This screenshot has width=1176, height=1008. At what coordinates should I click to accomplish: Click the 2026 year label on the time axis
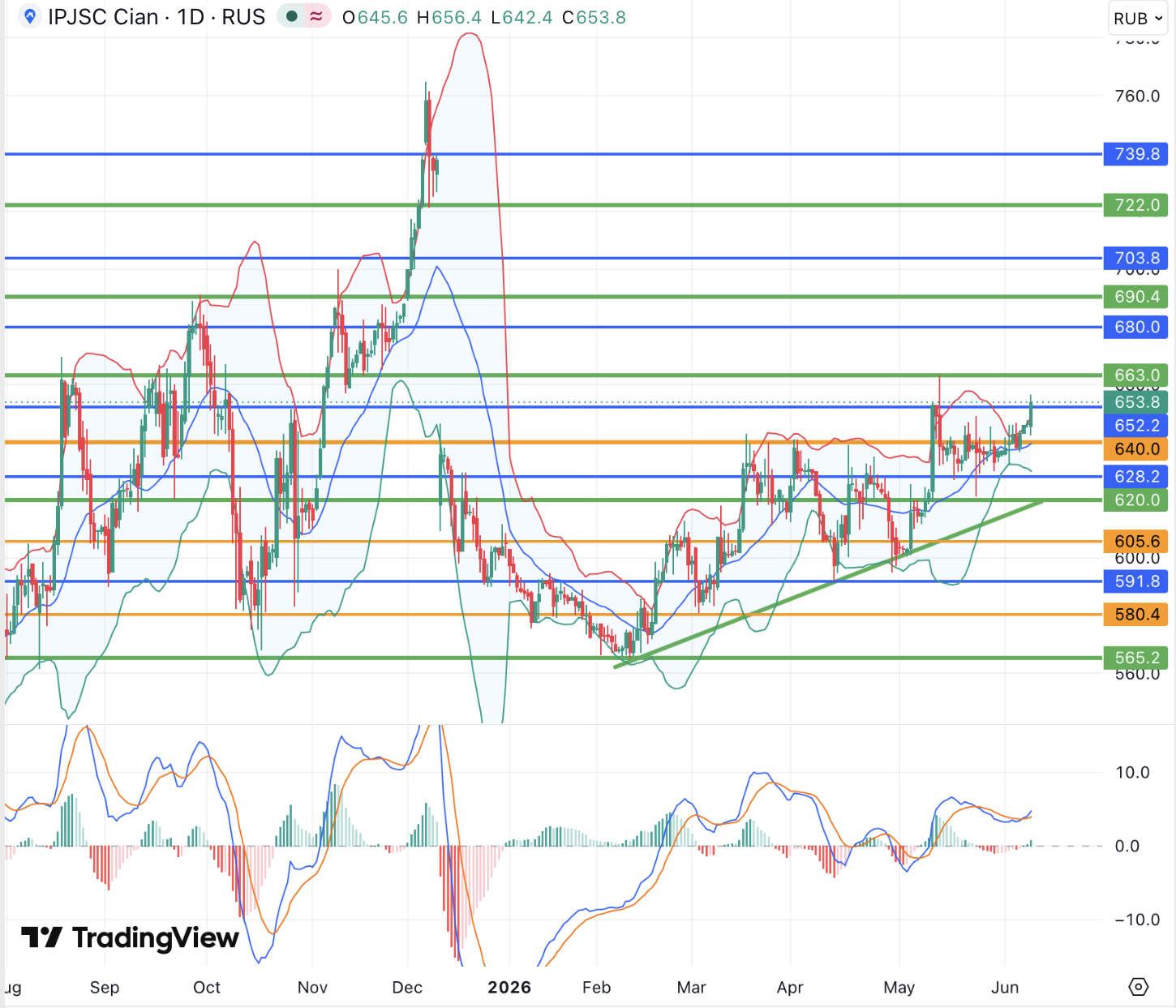[x=509, y=988]
